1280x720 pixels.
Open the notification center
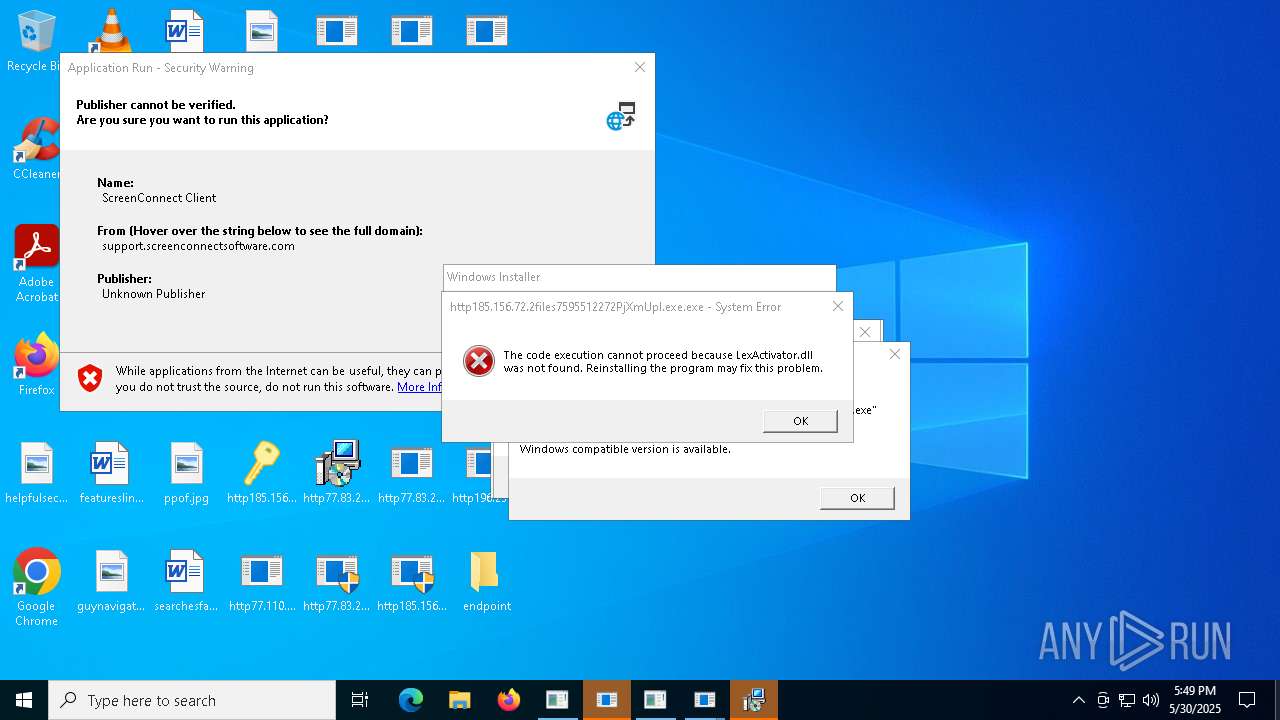1247,700
